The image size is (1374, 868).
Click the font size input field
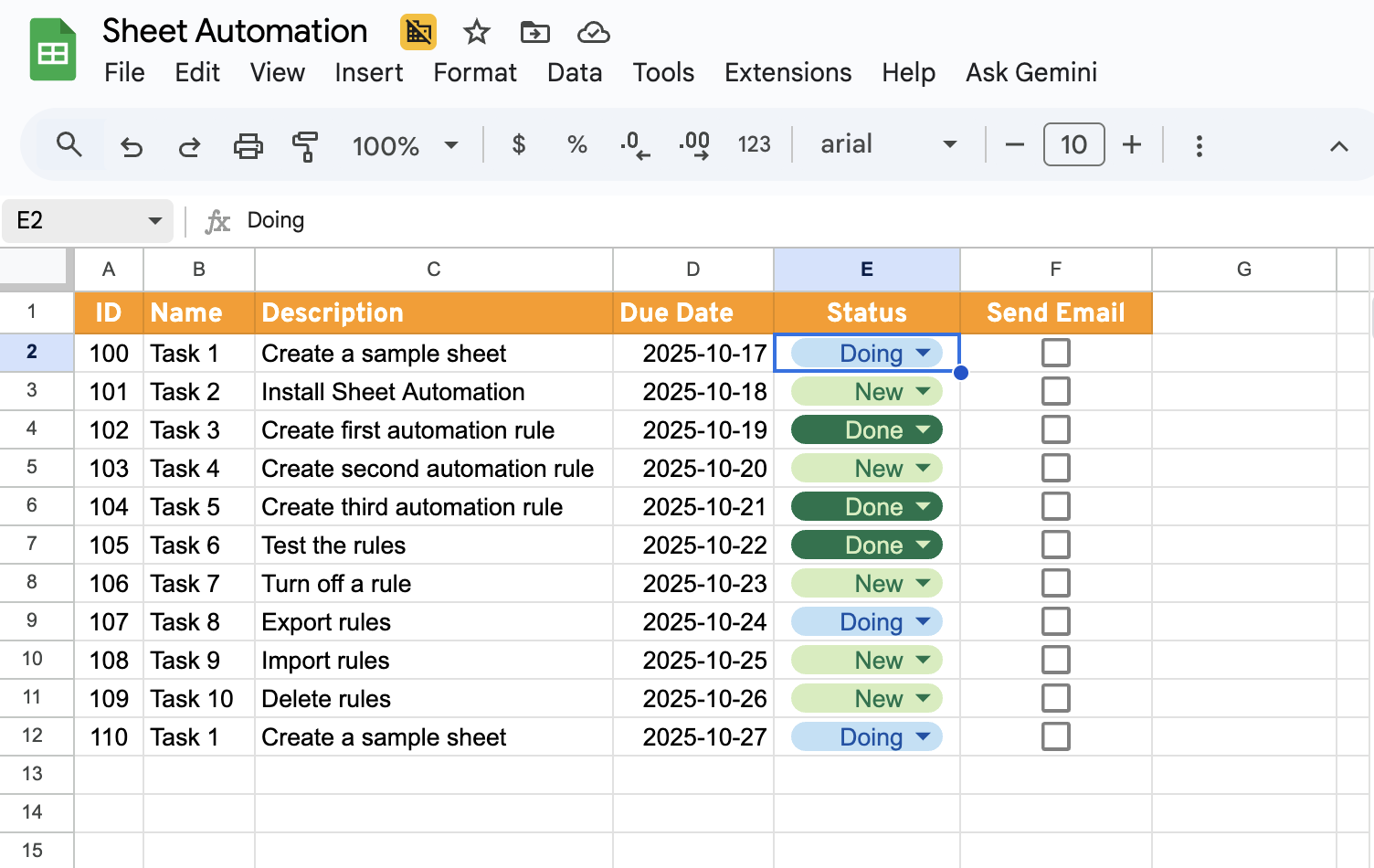1073,144
